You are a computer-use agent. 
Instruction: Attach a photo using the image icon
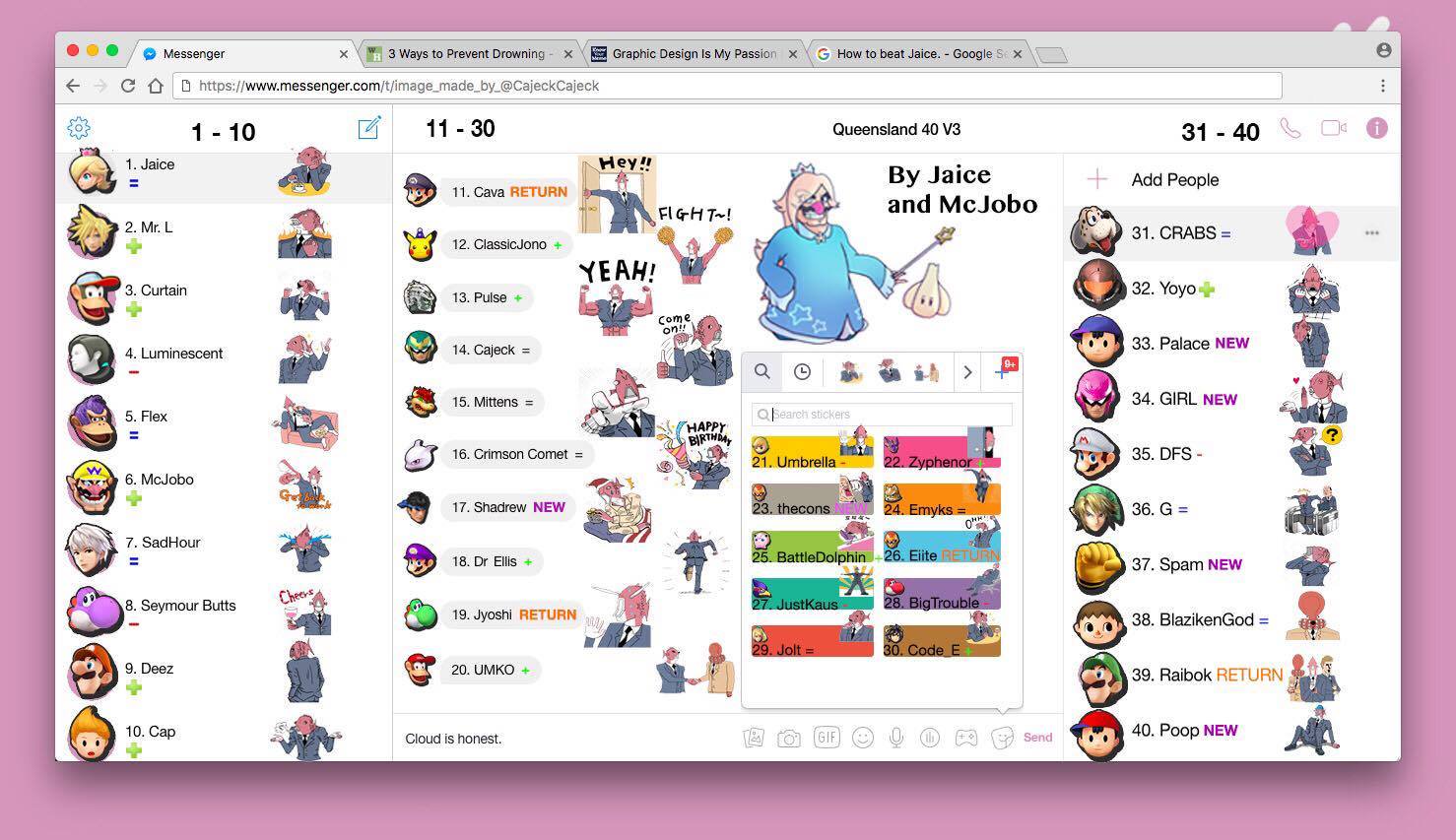[x=754, y=738]
